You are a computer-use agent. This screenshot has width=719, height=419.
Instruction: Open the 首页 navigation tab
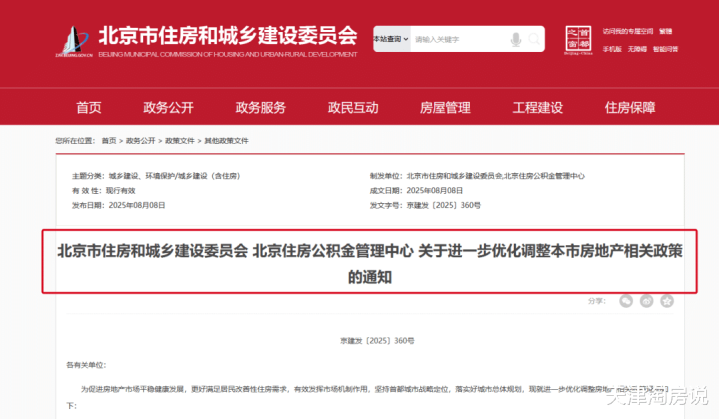[x=88, y=107]
